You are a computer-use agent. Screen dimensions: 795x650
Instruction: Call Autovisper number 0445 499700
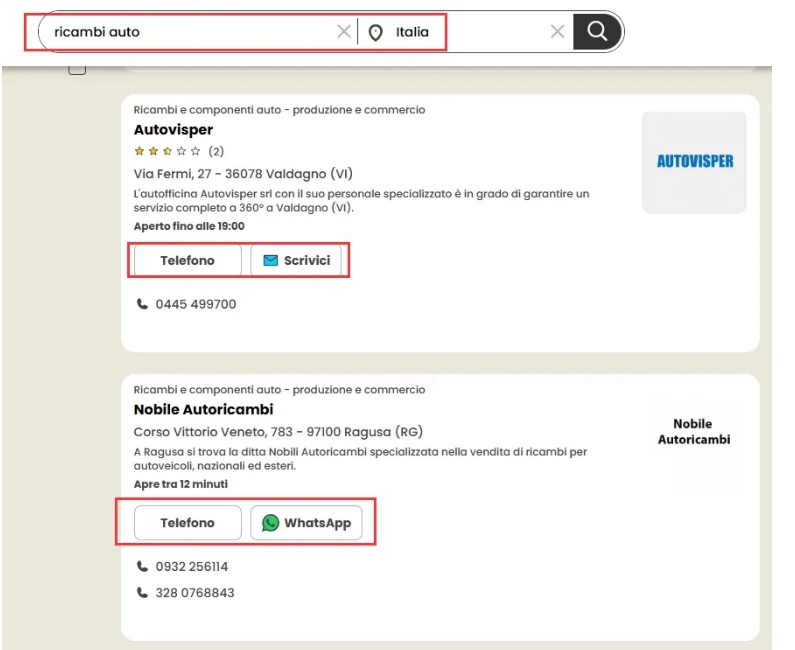point(196,304)
